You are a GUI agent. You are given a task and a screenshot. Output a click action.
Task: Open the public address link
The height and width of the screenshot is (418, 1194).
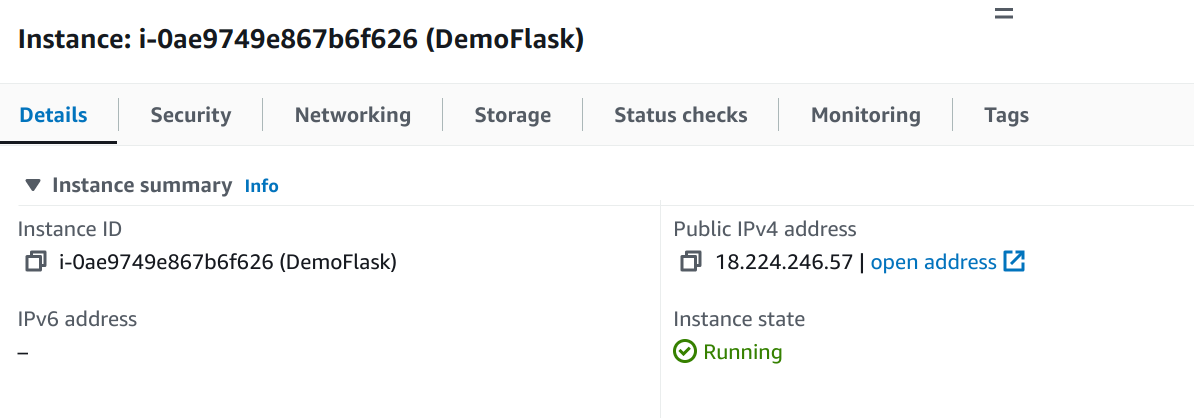coord(934,263)
